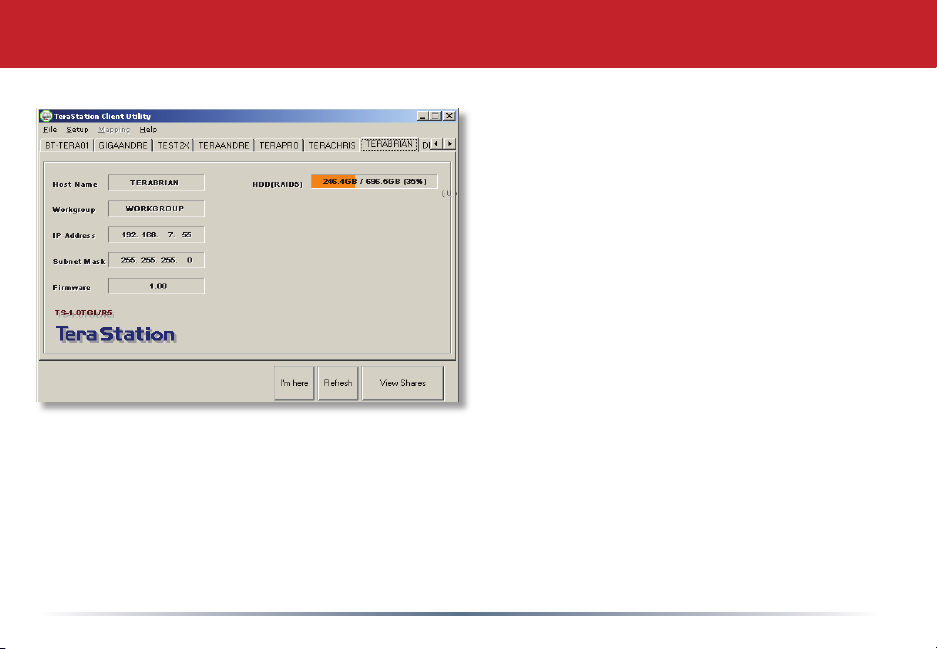Click the TS-1.0TGL/R5 model text
Image resolution: width=937 pixels, height=649 pixels.
coord(84,313)
